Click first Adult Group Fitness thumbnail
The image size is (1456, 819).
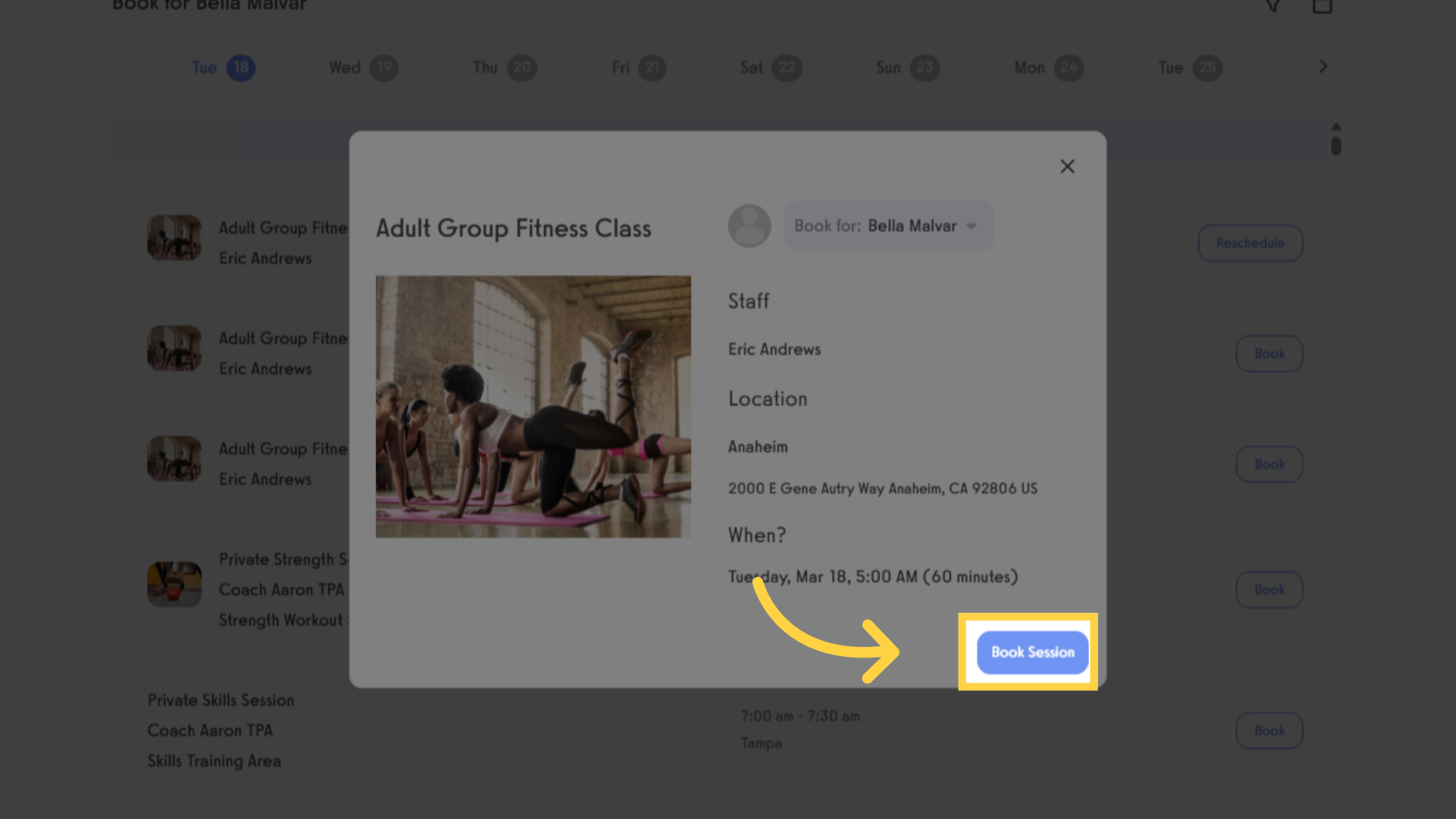(174, 237)
